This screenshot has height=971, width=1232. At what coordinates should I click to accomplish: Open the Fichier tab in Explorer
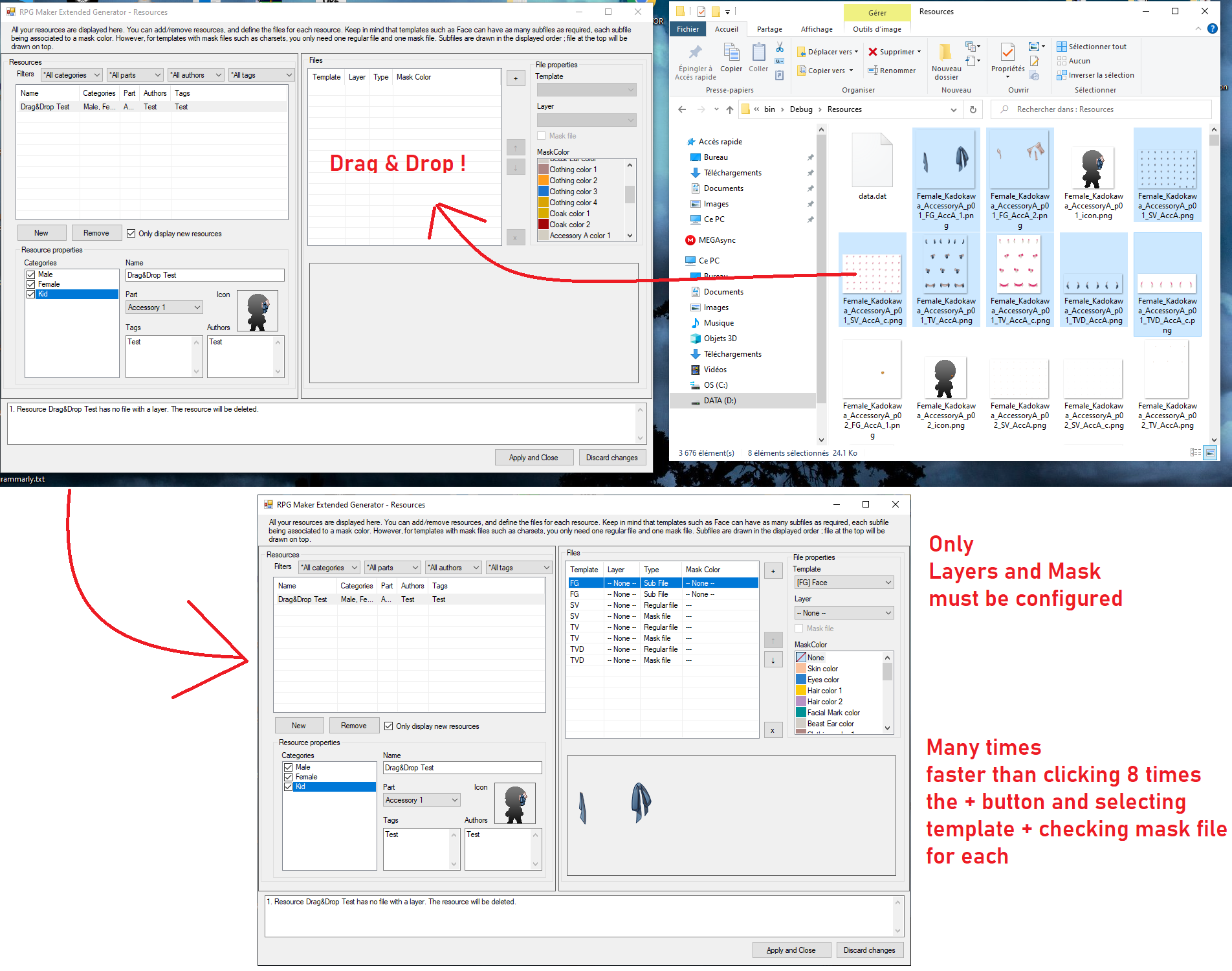tap(688, 29)
